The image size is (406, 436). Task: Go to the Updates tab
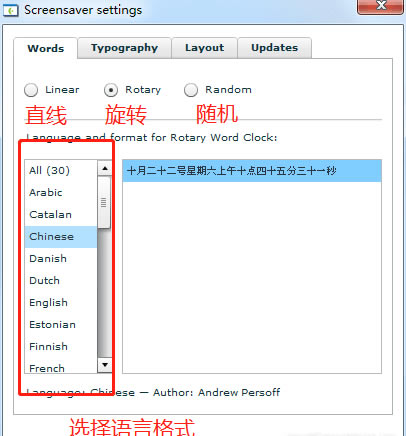pos(275,48)
